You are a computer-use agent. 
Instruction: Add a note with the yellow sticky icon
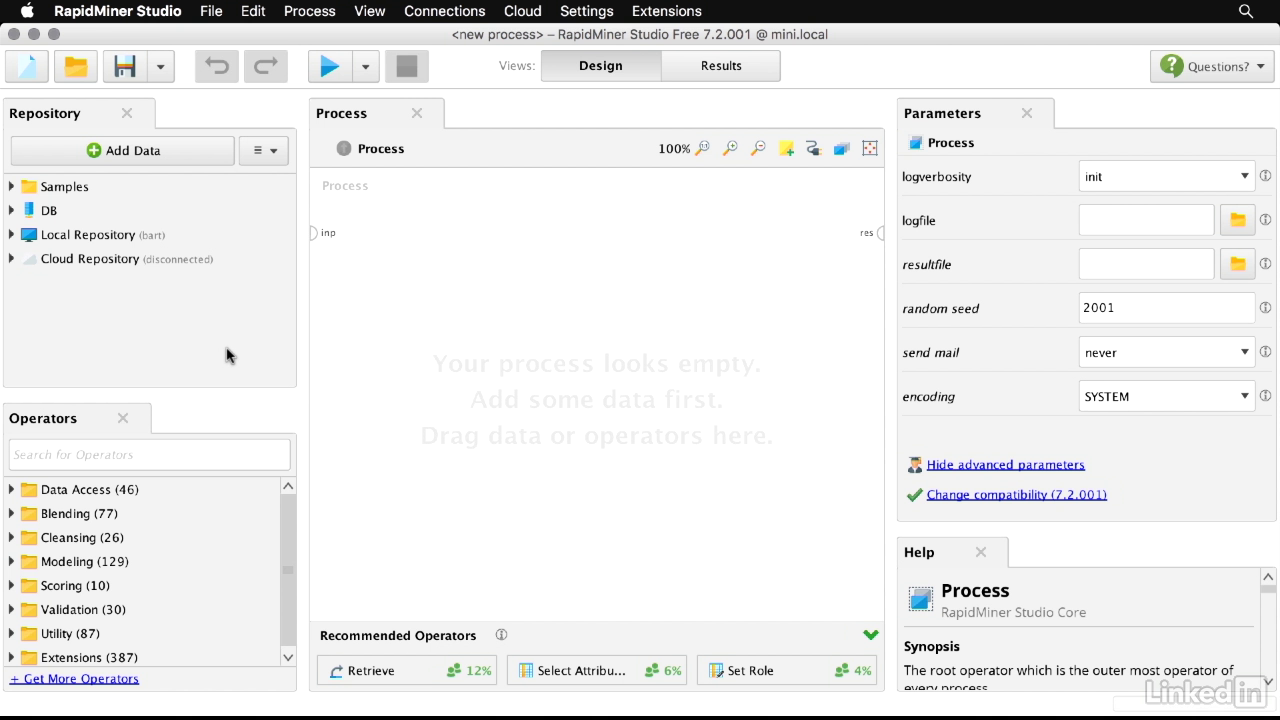click(x=786, y=148)
